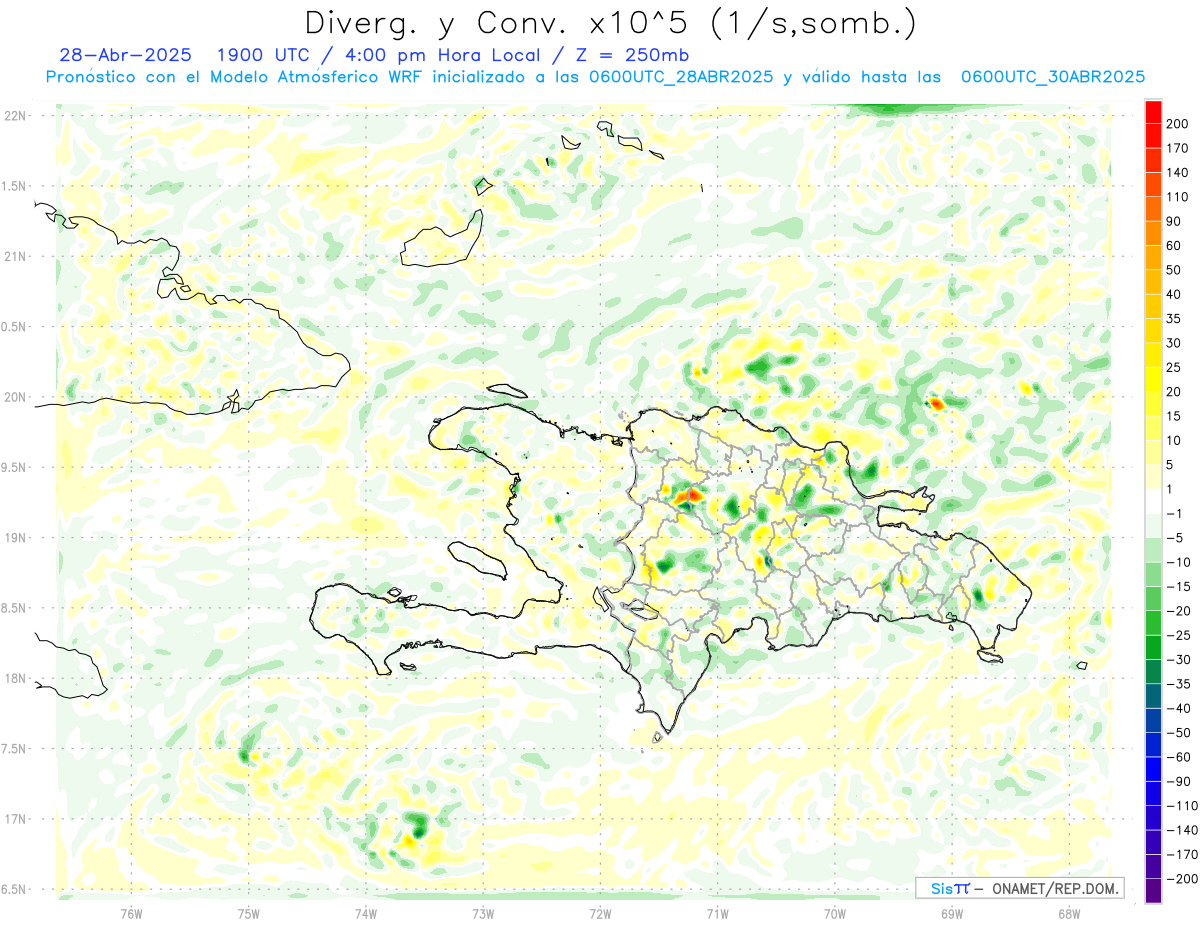
Task: Click the title 'Diverg. y Conv. x10^5 (1/s,somb.)'
Action: click(x=610, y=23)
